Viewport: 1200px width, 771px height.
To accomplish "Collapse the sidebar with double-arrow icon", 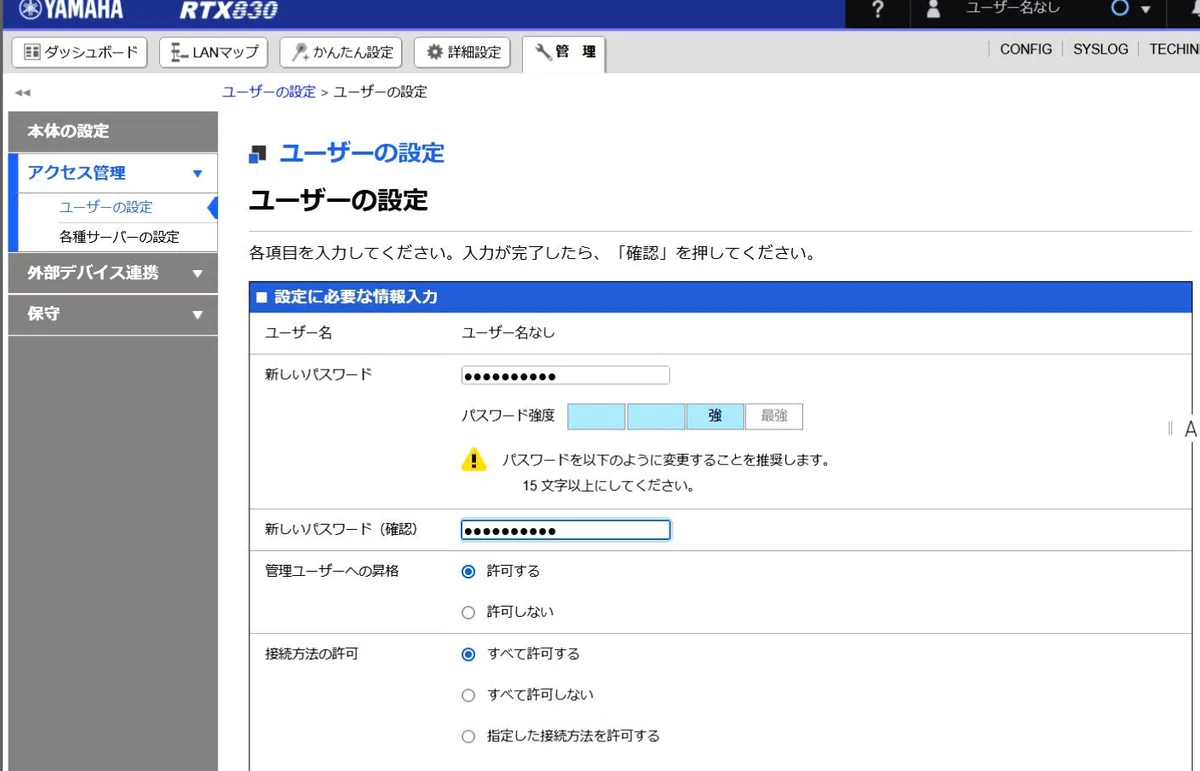I will pyautogui.click(x=22, y=93).
